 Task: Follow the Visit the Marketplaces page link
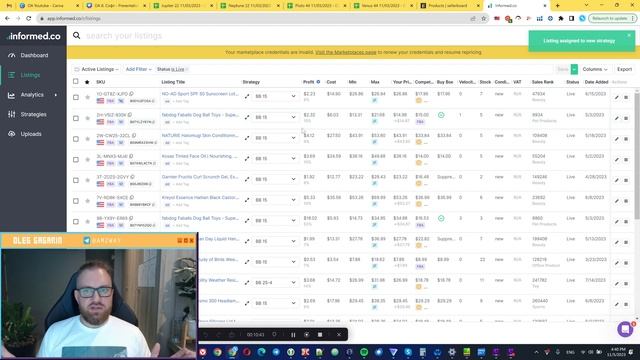(x=345, y=52)
